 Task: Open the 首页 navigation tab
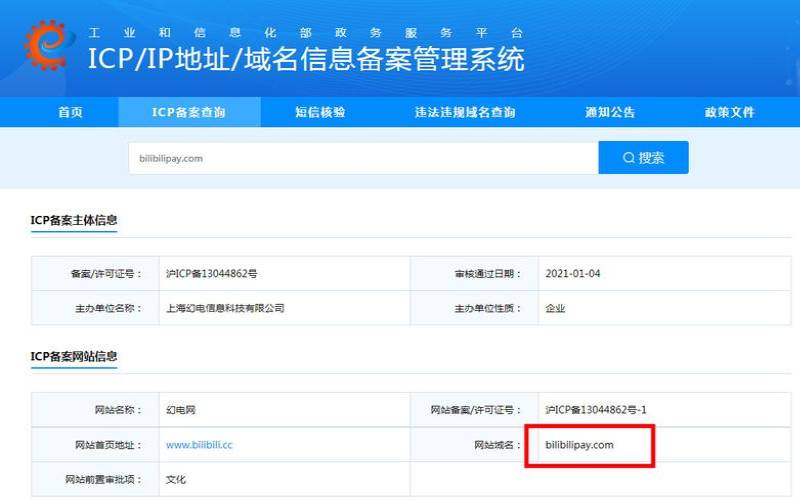pos(70,112)
